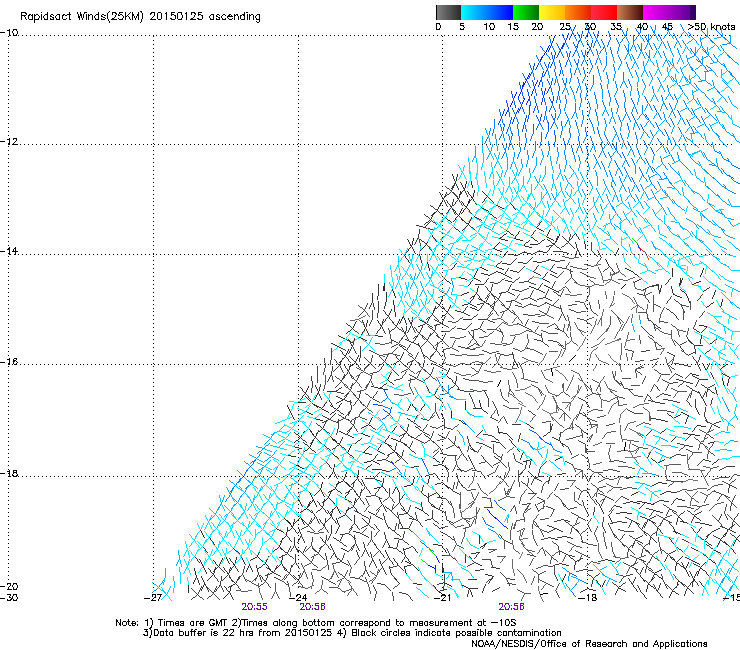
Task: Click the '-24' longitude axis label
Action: pyautogui.click(x=298, y=598)
